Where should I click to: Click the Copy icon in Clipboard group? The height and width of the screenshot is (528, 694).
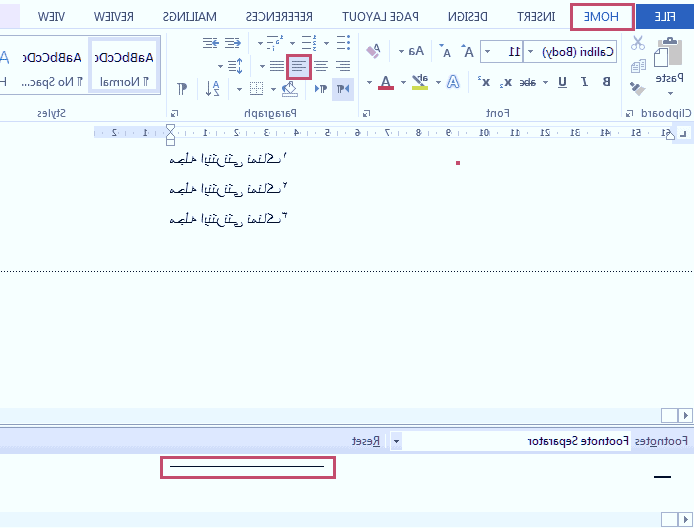[638, 66]
